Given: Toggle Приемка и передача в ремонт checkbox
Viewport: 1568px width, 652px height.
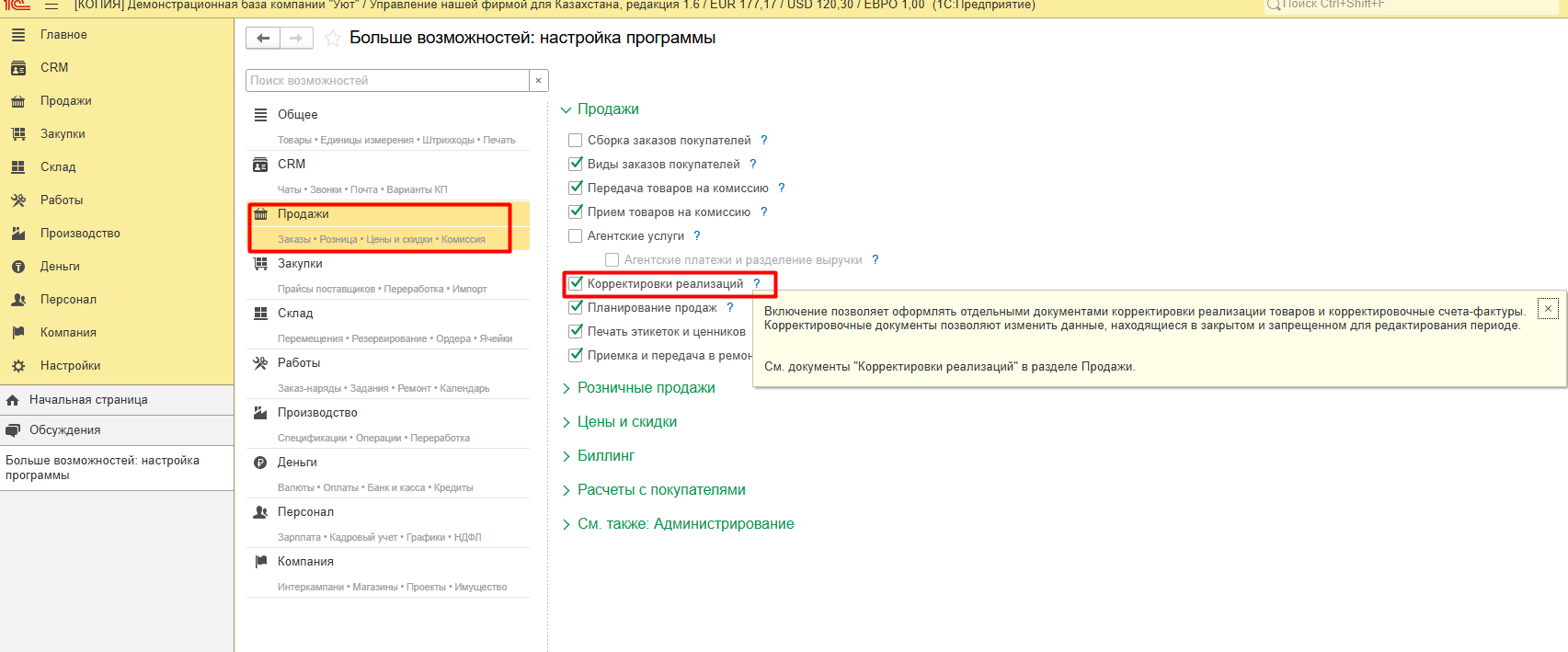Looking at the screenshot, I should [x=576, y=356].
